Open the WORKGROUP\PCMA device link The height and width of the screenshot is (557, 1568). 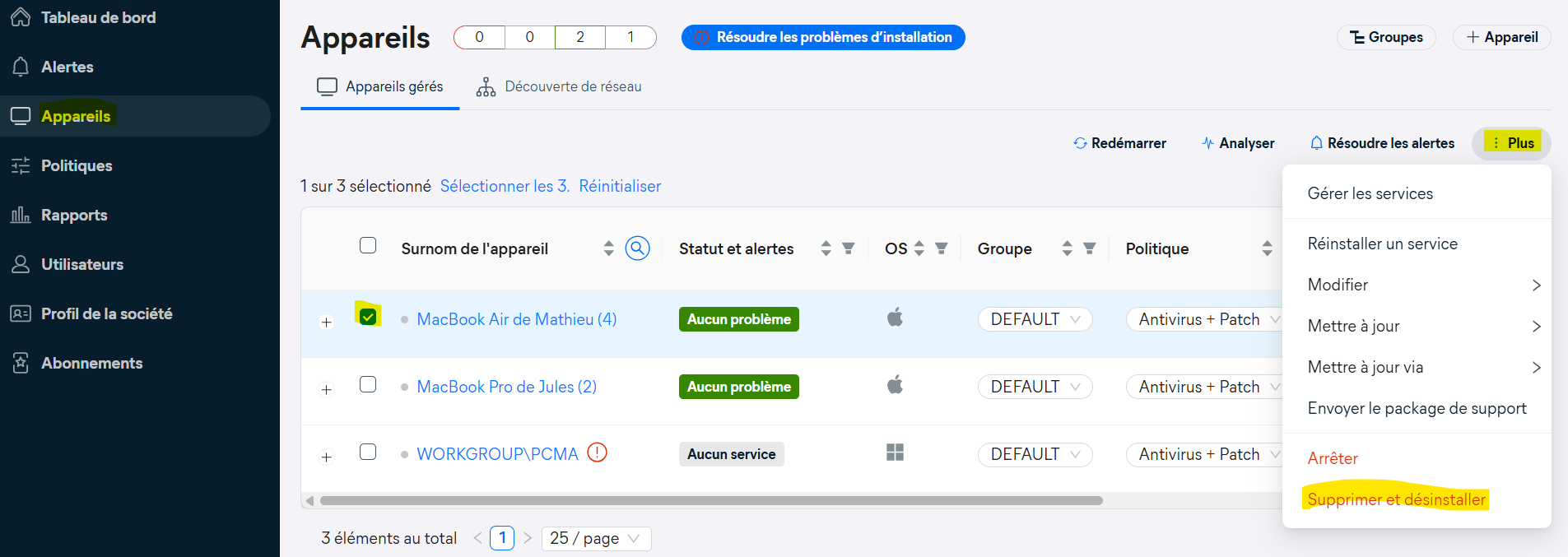497,454
